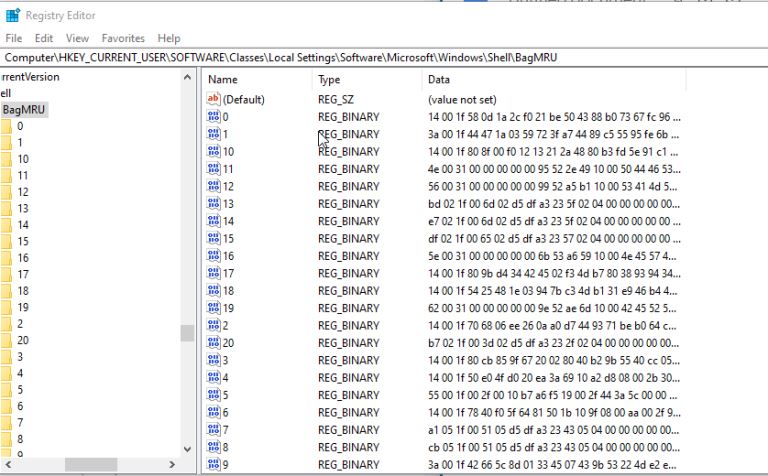Click the tree vertical scrollbar thumb
The height and width of the screenshot is (476, 768).
(187, 333)
